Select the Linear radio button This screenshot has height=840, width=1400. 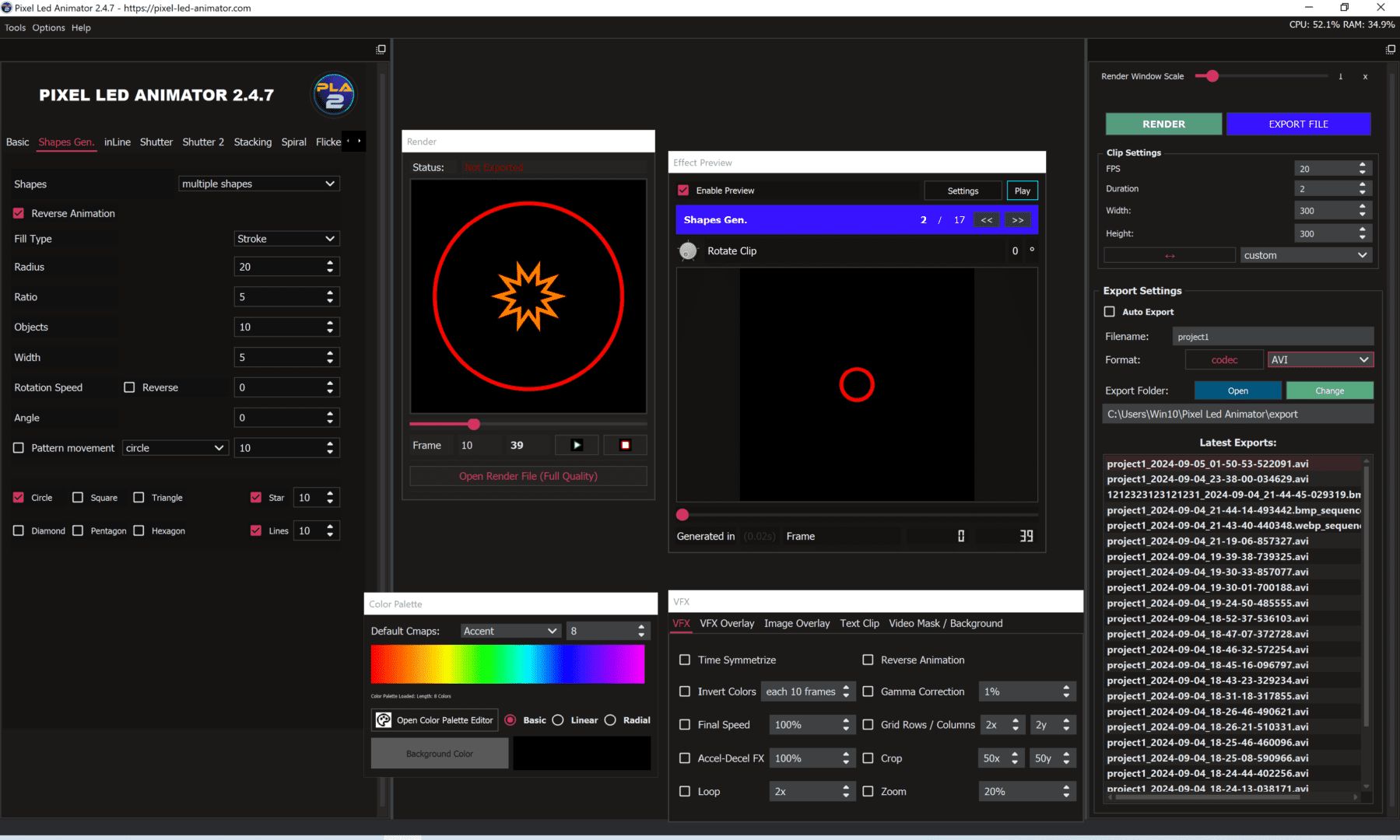click(558, 720)
